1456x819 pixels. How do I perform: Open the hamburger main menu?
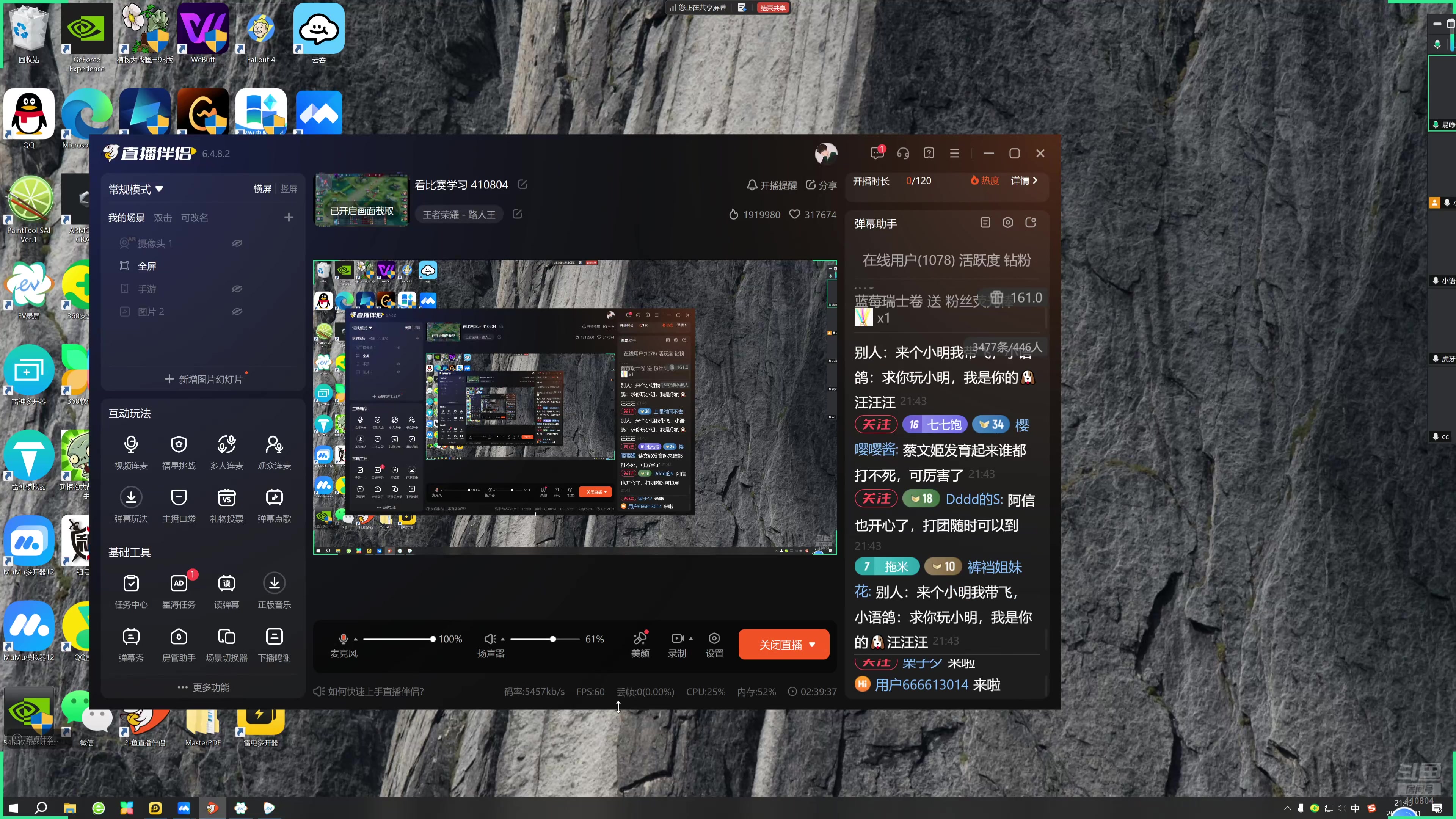[x=955, y=153]
